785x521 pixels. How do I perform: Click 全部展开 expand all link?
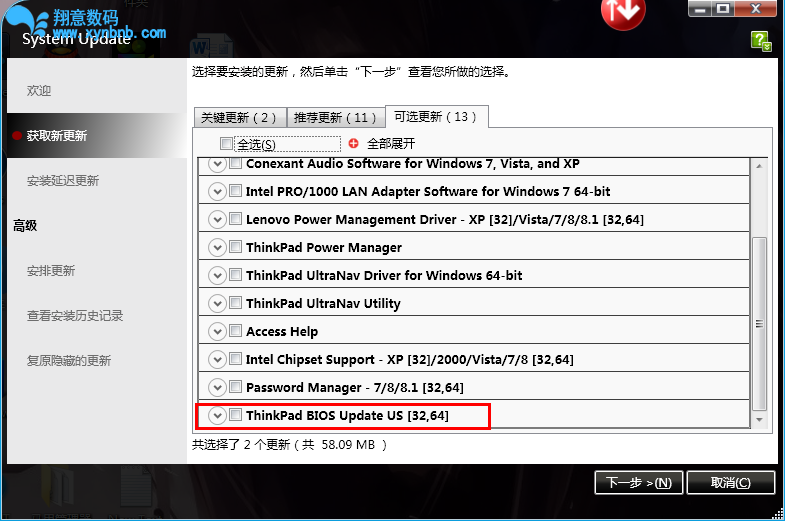(391, 144)
